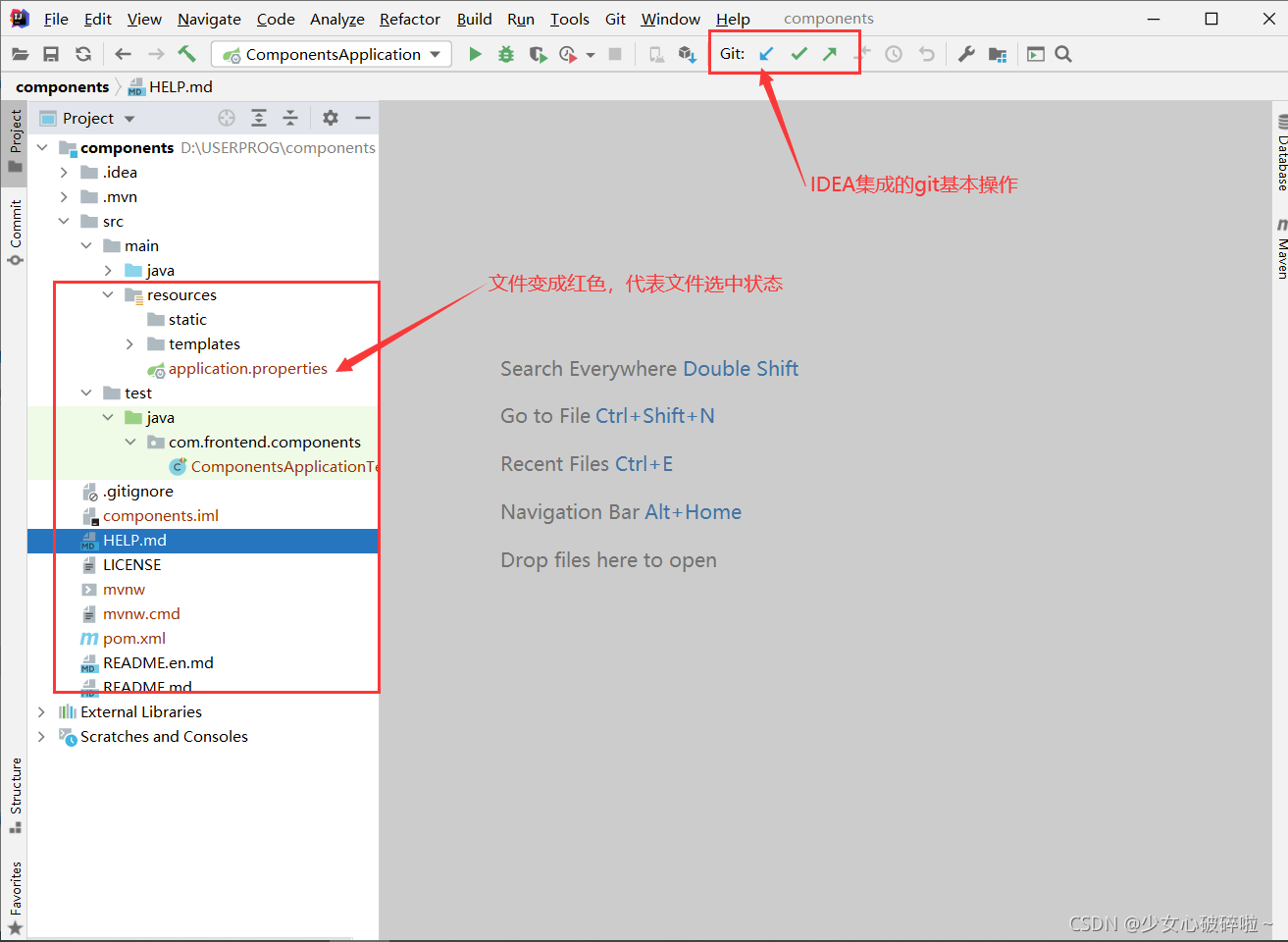Hide the Project panel with the minus icon

coord(363,118)
